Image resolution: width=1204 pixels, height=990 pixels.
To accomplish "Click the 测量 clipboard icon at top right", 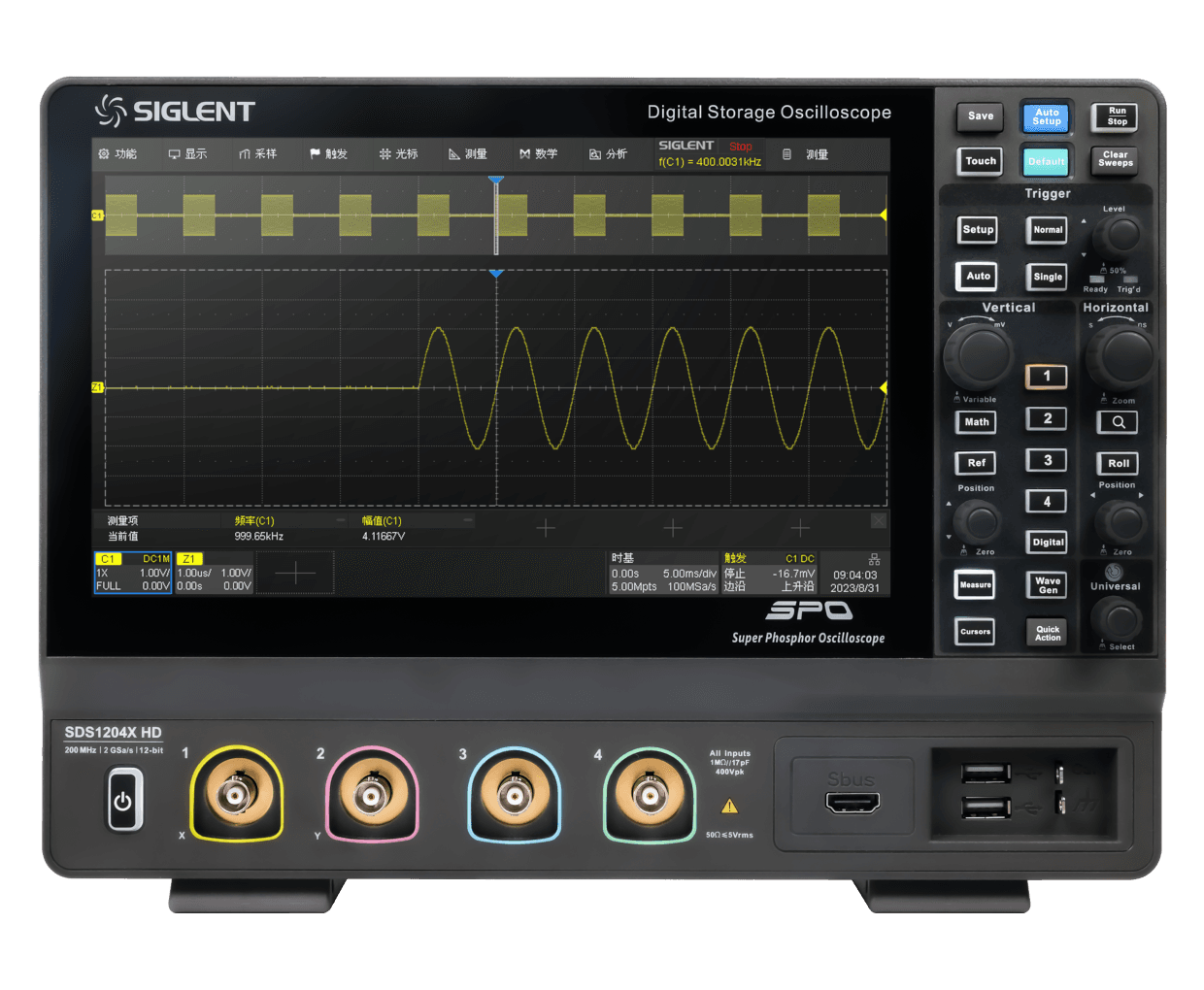I will pyautogui.click(x=786, y=153).
